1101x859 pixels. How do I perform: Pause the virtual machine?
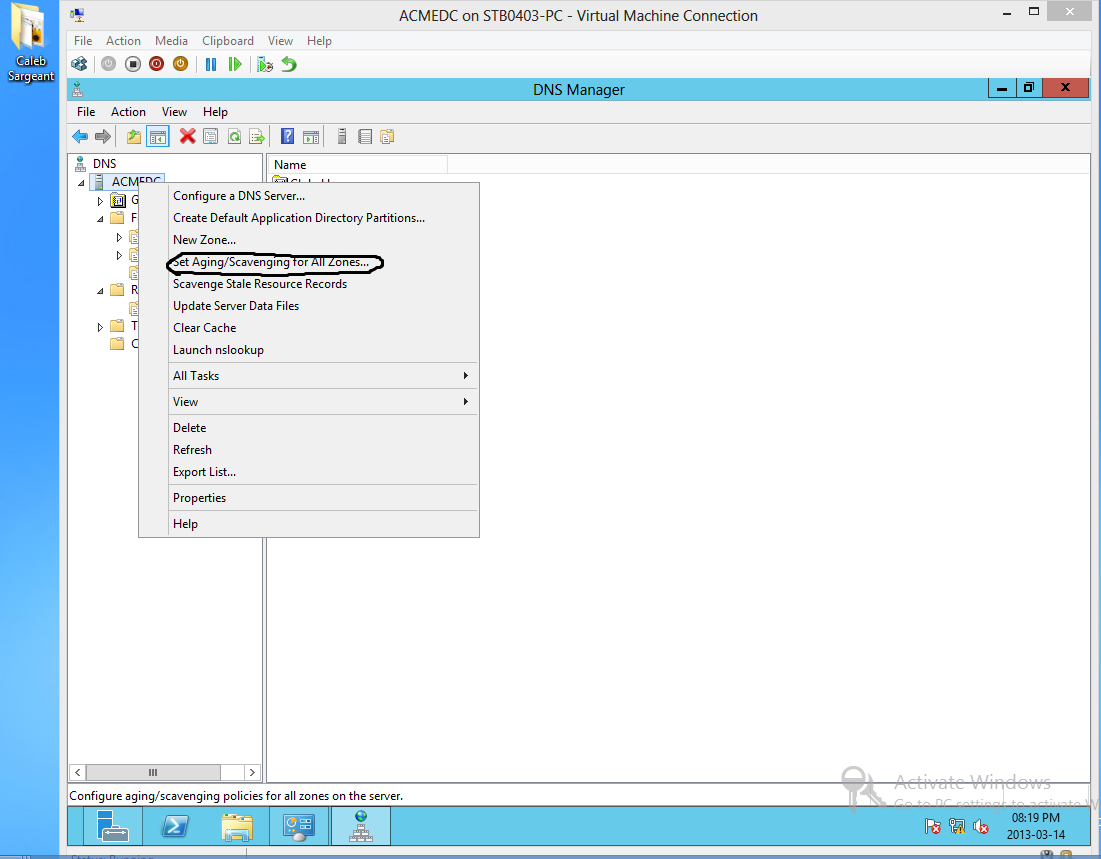click(211, 64)
